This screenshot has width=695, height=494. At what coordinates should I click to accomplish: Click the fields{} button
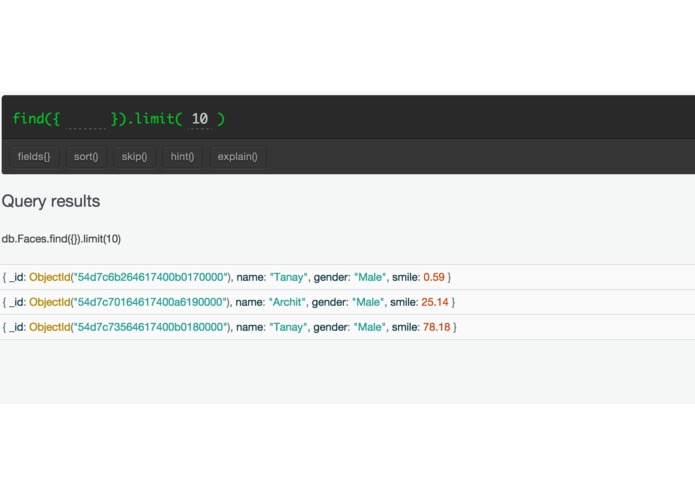[34, 157]
